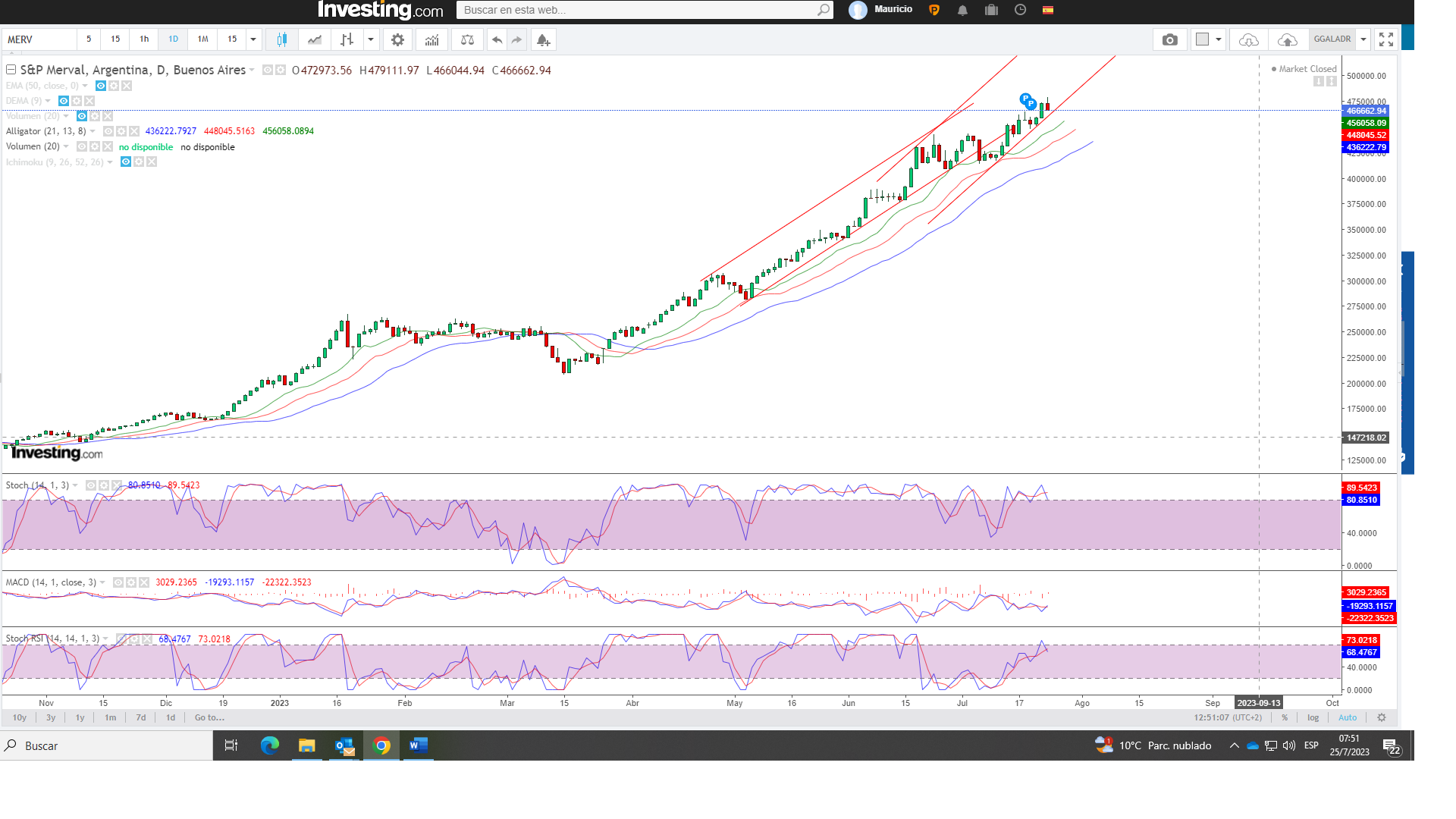Select the 1h timeframe tab

(144, 39)
